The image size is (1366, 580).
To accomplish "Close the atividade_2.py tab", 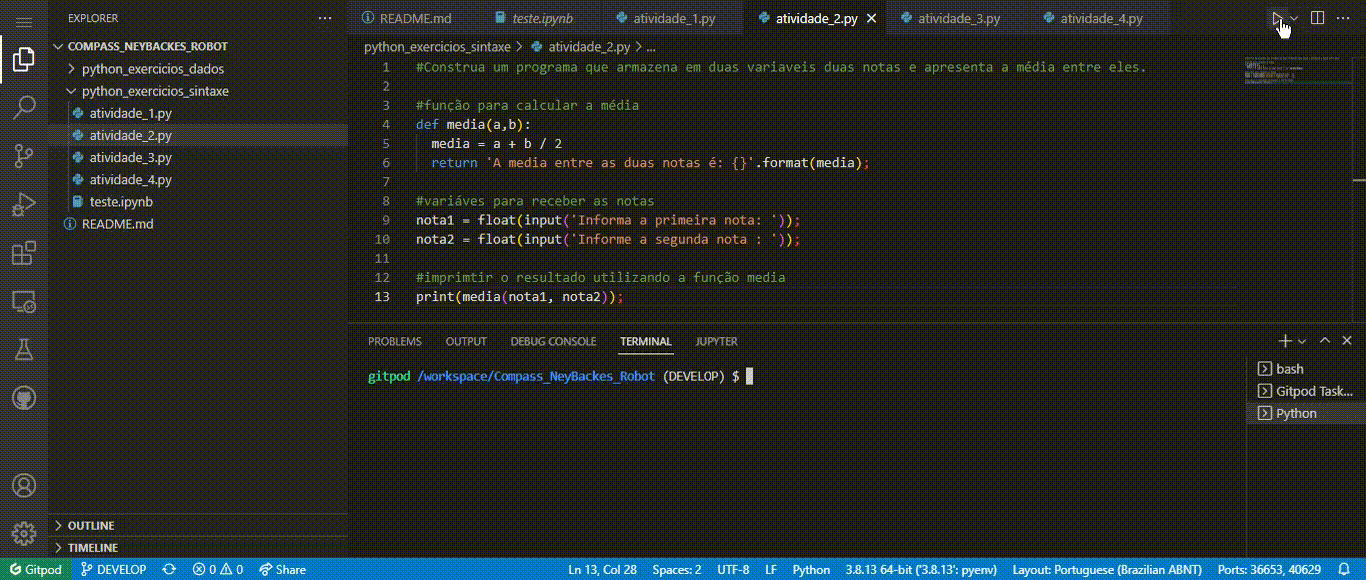I will pos(871,18).
